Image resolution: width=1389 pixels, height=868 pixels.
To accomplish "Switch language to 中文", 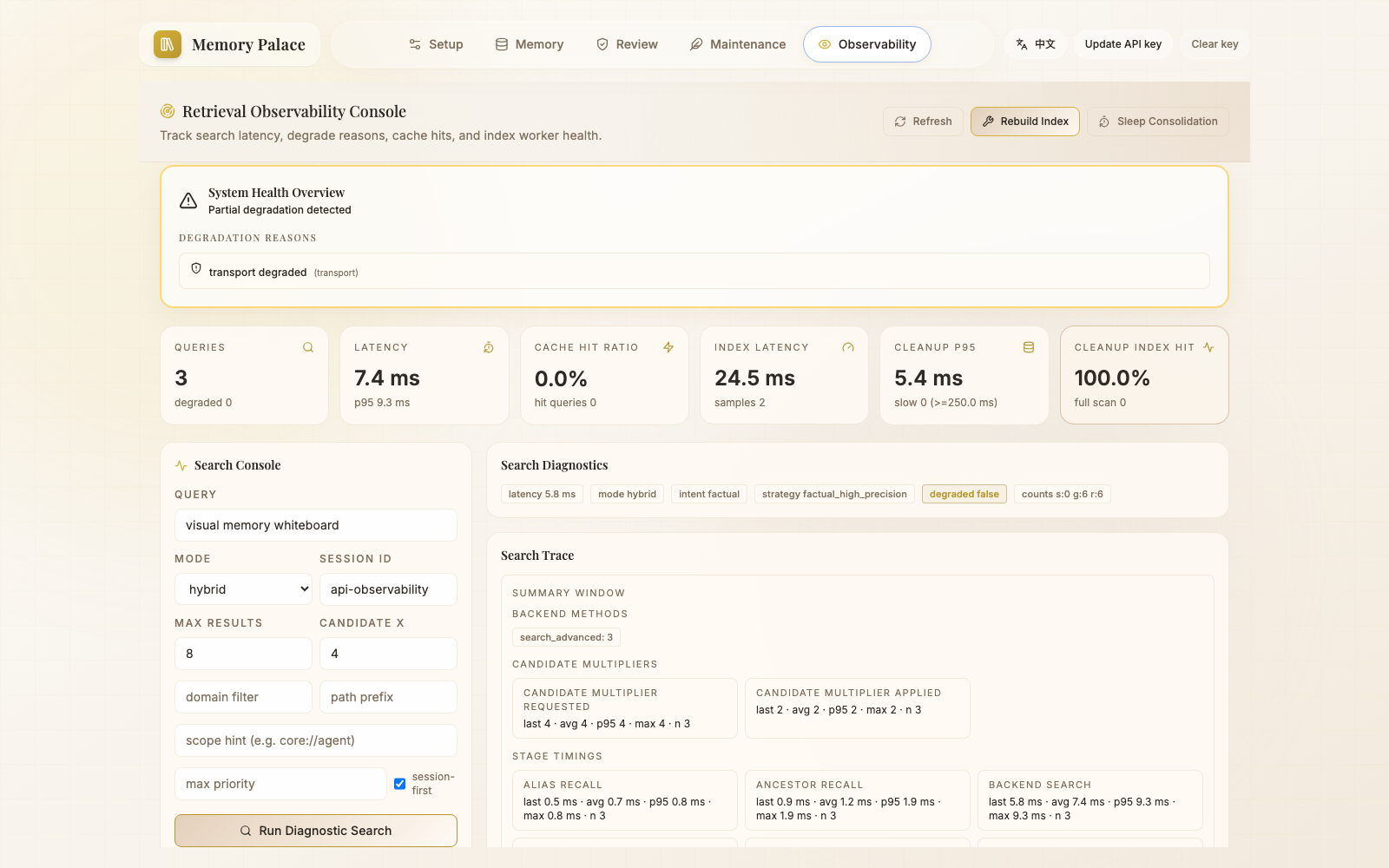I will (x=1036, y=44).
